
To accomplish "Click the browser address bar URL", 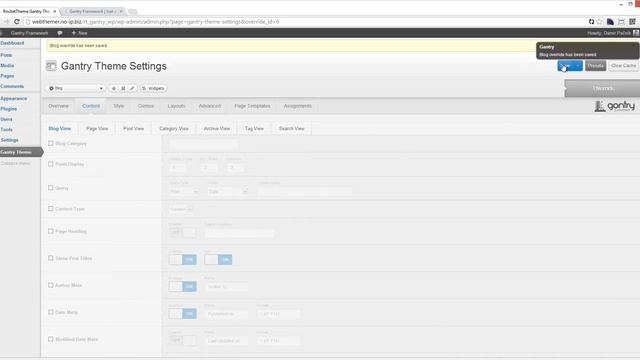I will [156, 22].
